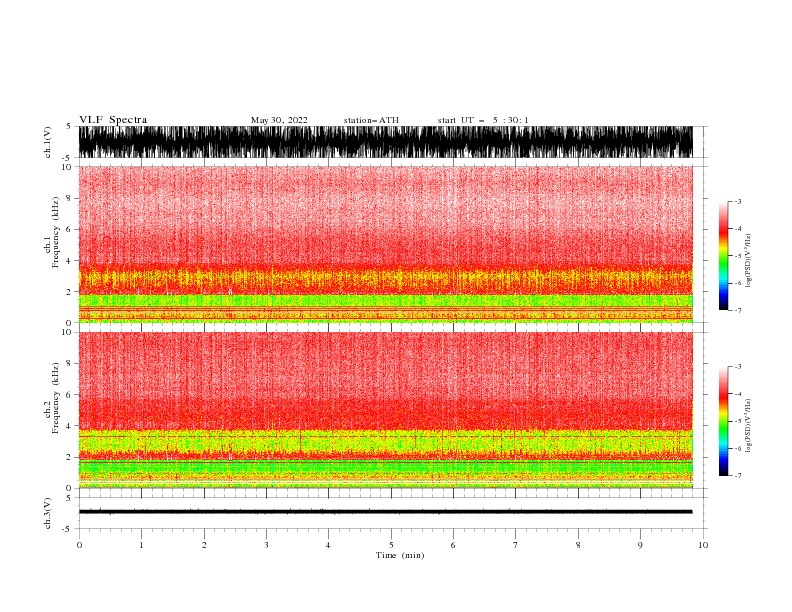This screenshot has height=612, width=792.
Task: Click the ch.1 frequency tick label "6"
Action: point(69,229)
